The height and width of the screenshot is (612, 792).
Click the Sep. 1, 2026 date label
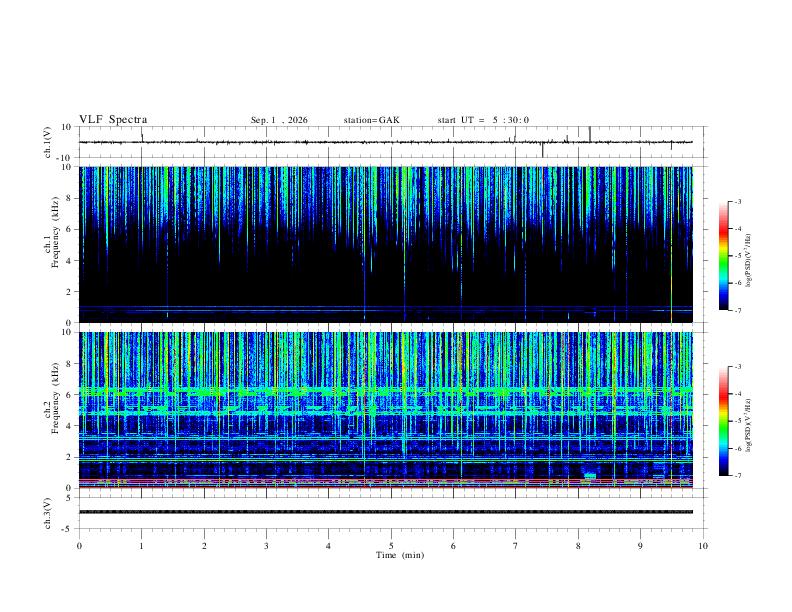pyautogui.click(x=279, y=120)
